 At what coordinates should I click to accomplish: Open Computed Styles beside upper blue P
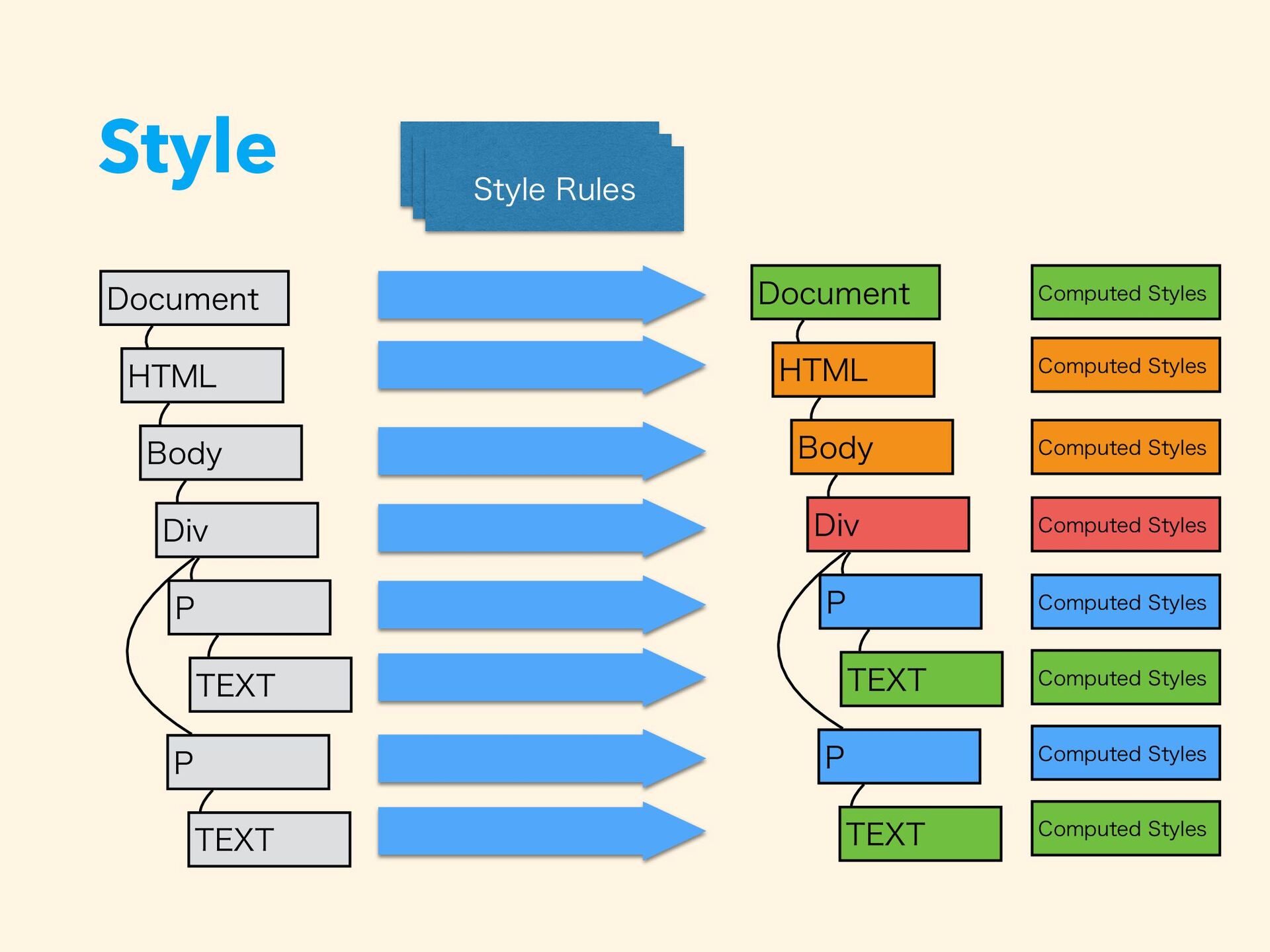[x=1126, y=602]
